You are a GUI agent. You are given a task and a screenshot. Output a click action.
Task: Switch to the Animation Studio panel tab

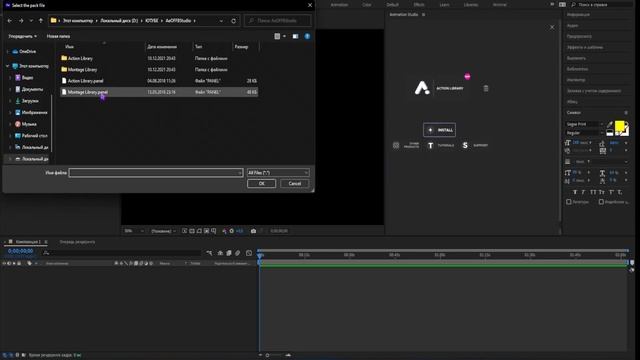[404, 15]
